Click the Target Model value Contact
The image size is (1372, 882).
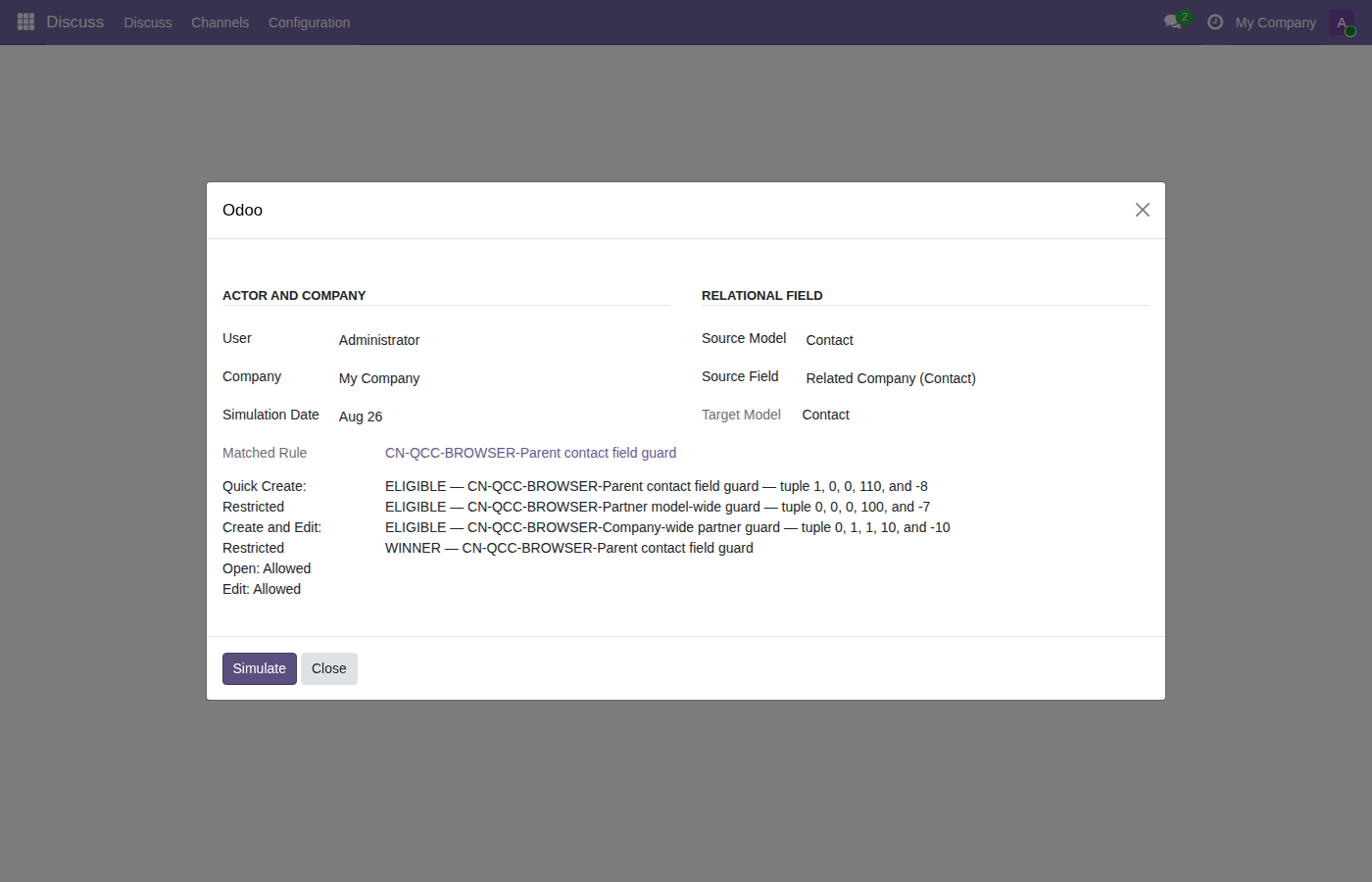(x=826, y=415)
